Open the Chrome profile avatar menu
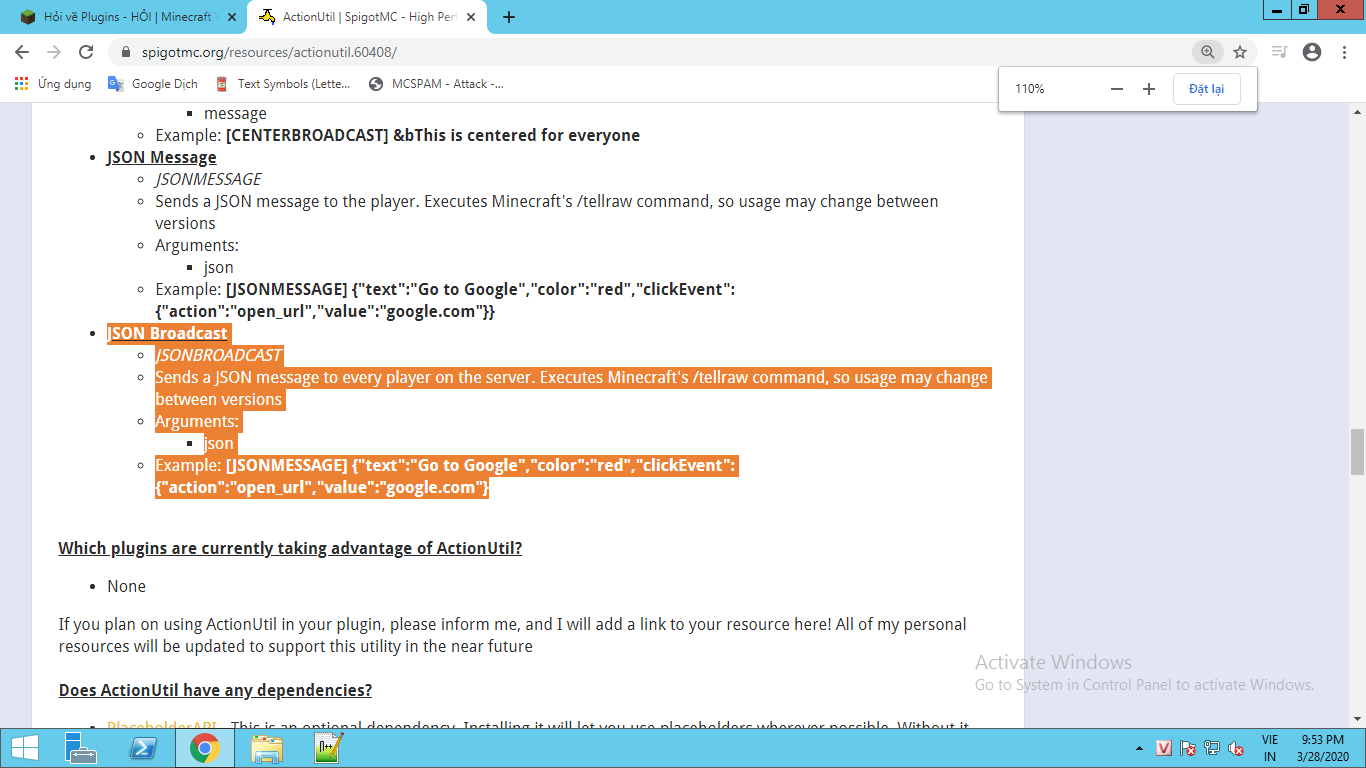1366x768 pixels. (x=1312, y=52)
